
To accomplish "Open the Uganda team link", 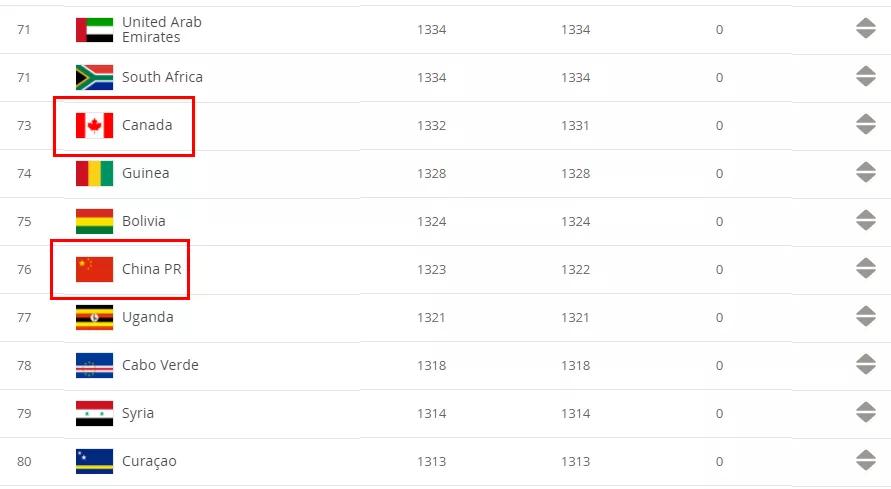I will coord(147,317).
